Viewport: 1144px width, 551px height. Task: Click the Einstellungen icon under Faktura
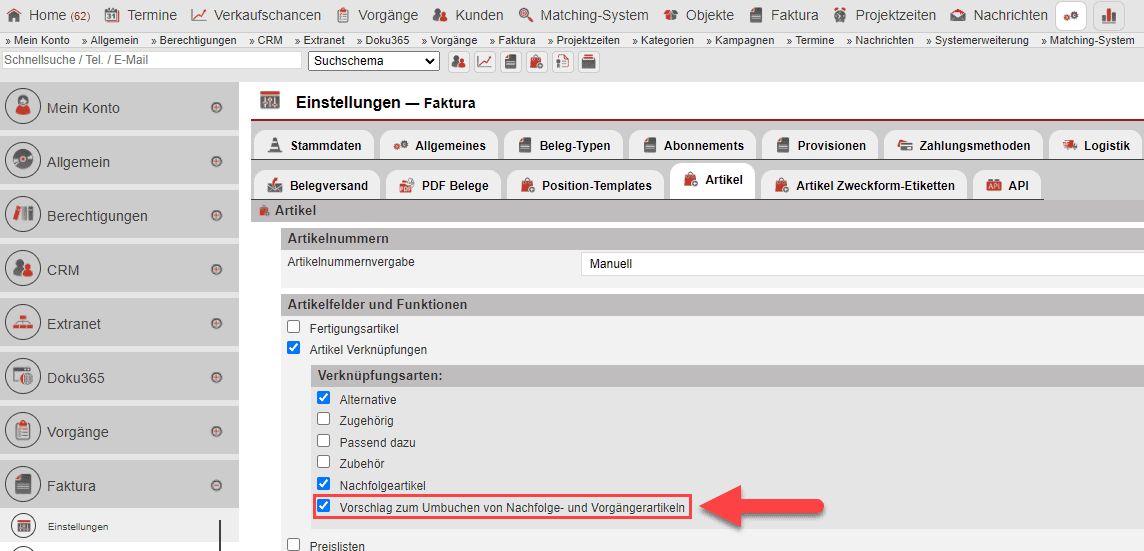click(x=26, y=527)
